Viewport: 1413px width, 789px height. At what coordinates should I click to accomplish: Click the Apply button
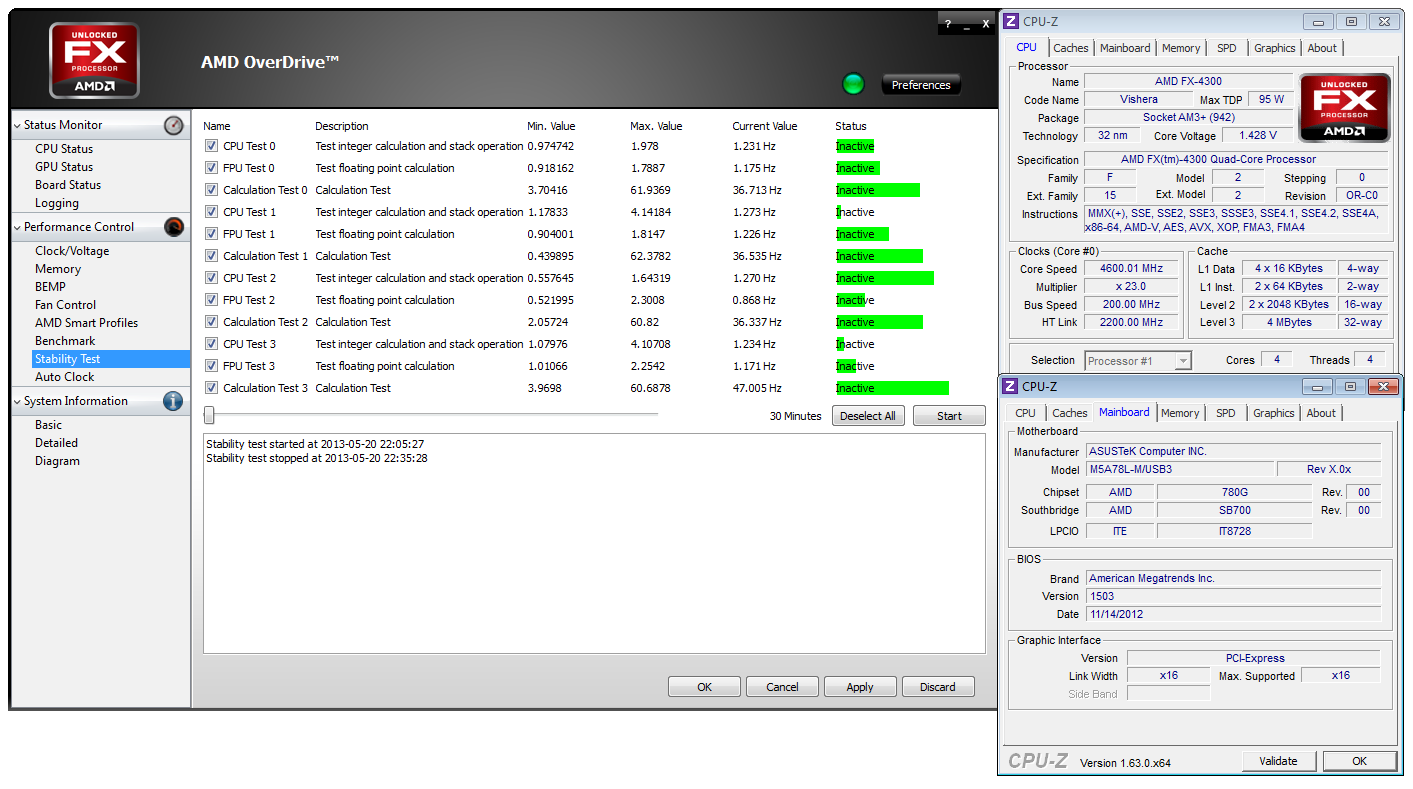(860, 687)
